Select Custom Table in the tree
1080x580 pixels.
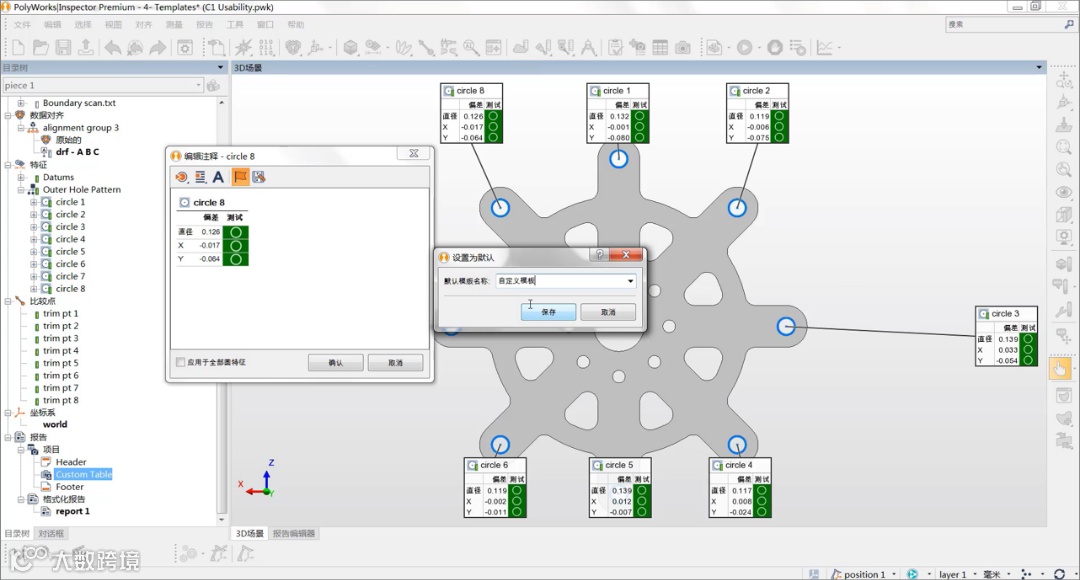coord(83,475)
